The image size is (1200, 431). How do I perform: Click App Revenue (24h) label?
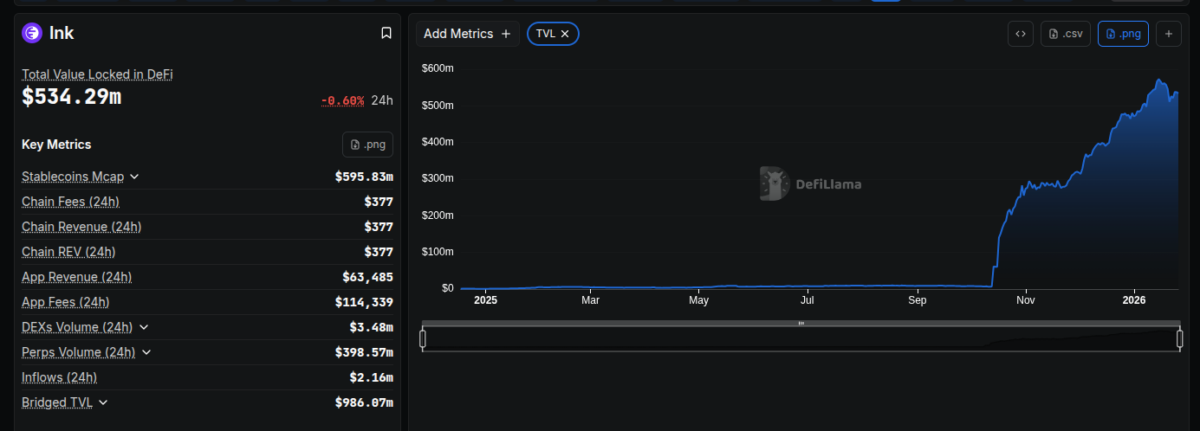[77, 277]
